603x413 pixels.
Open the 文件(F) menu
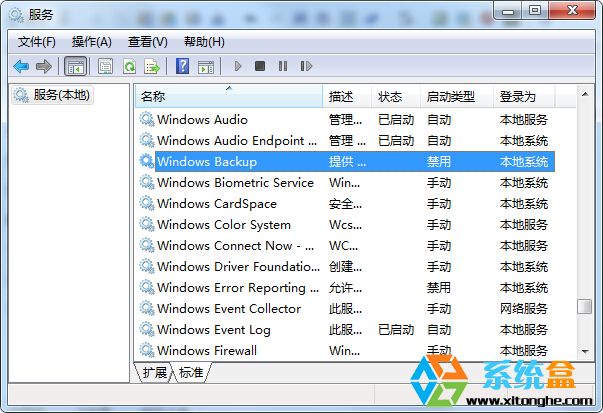click(x=37, y=41)
